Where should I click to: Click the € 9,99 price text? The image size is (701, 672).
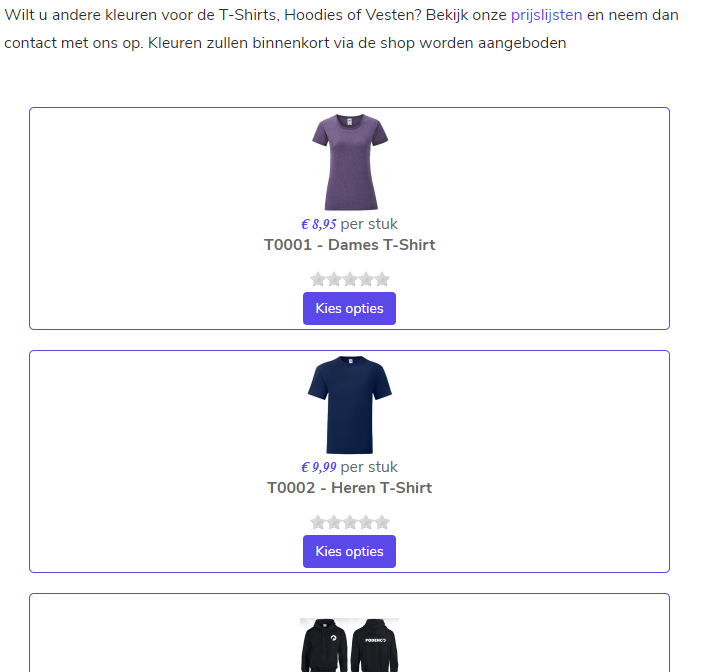[319, 467]
